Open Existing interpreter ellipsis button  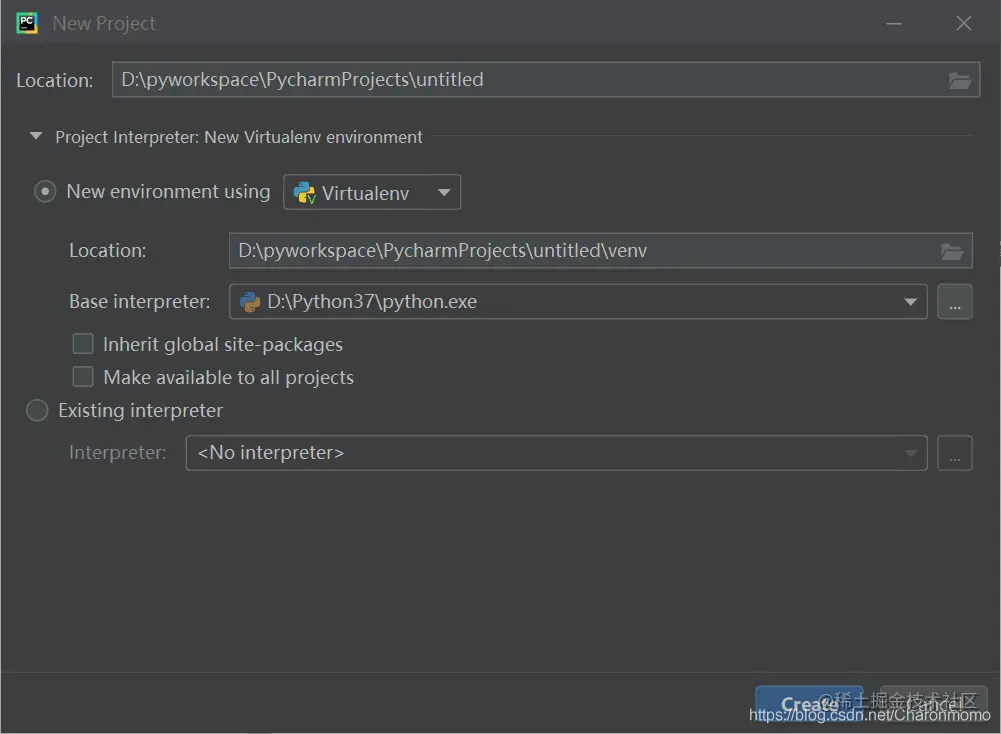tap(954, 453)
